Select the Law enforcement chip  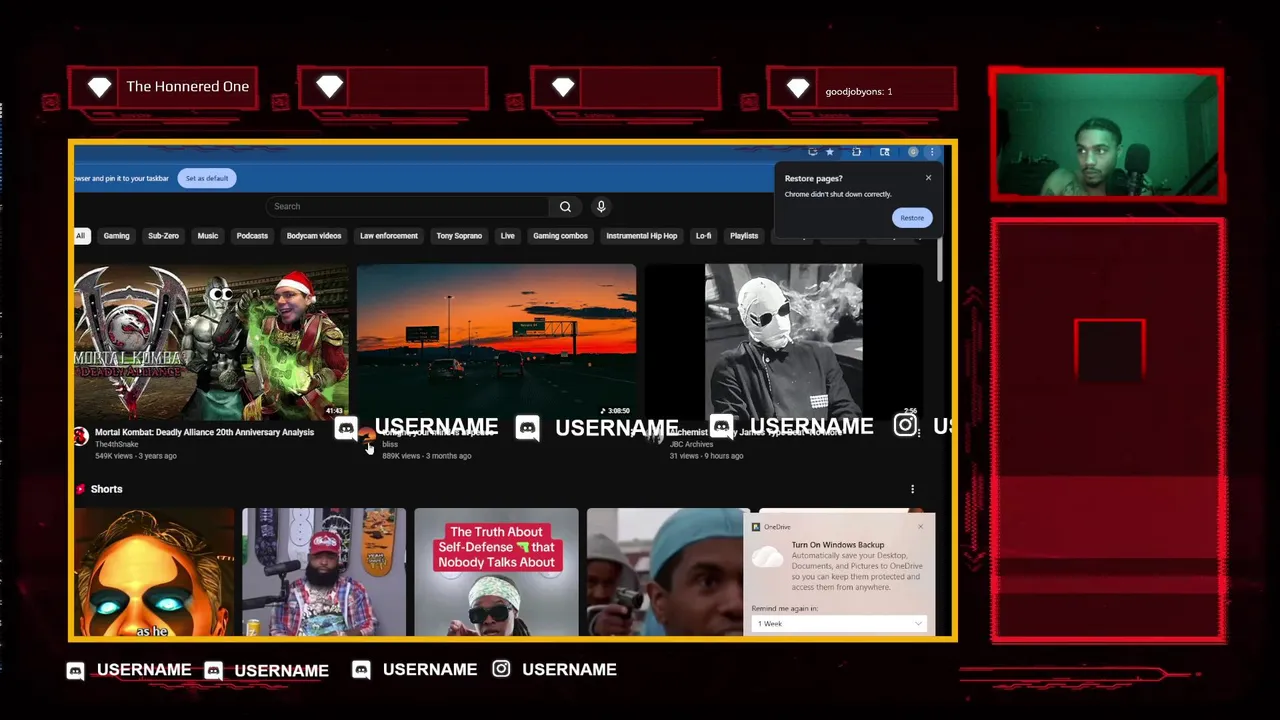pyautogui.click(x=389, y=236)
